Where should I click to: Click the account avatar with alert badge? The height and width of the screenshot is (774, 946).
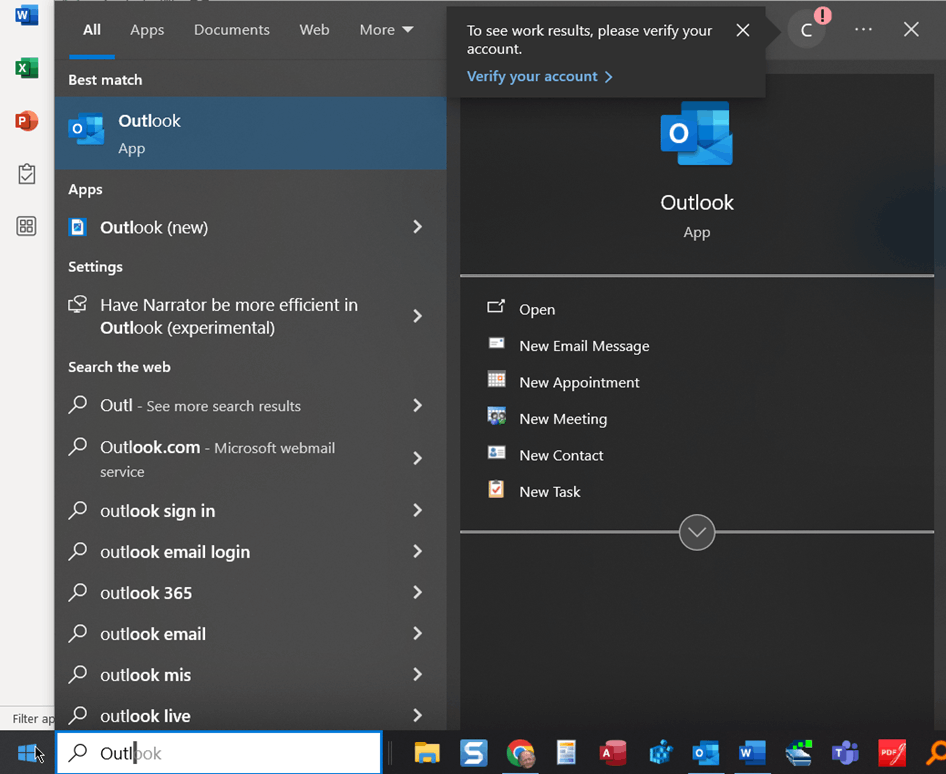coord(807,30)
